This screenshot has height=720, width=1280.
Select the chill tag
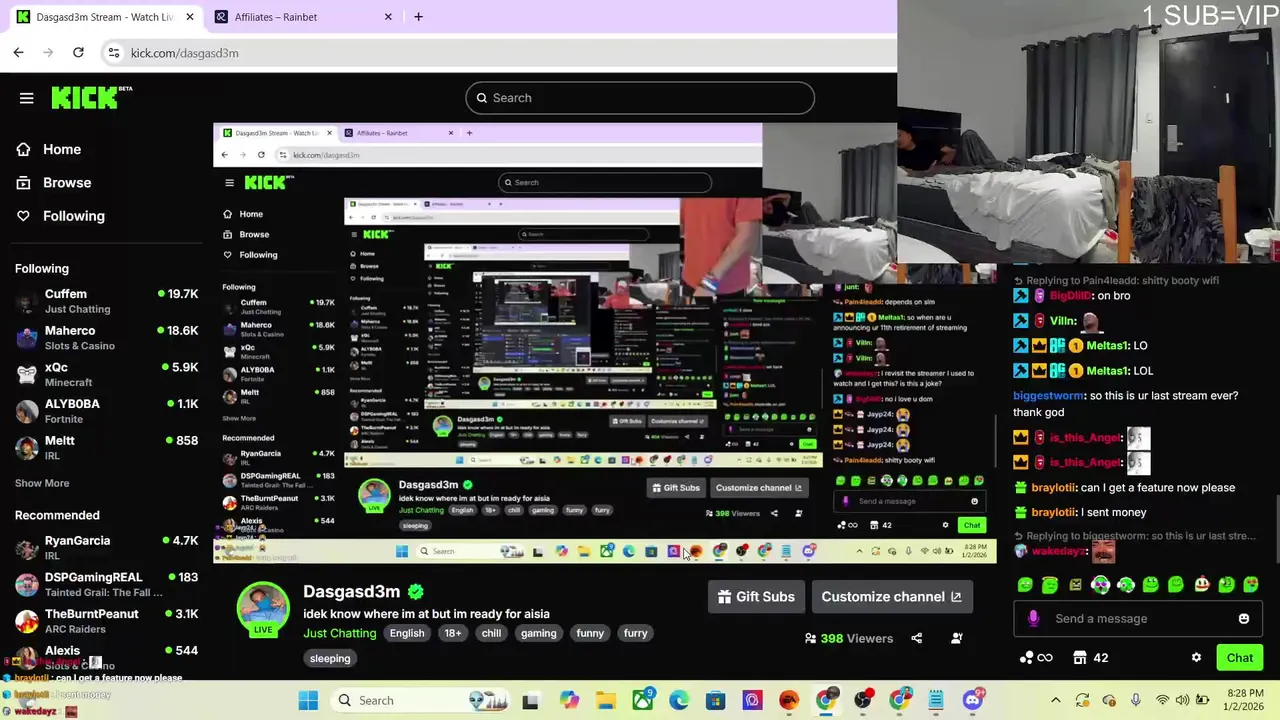pyautogui.click(x=491, y=633)
